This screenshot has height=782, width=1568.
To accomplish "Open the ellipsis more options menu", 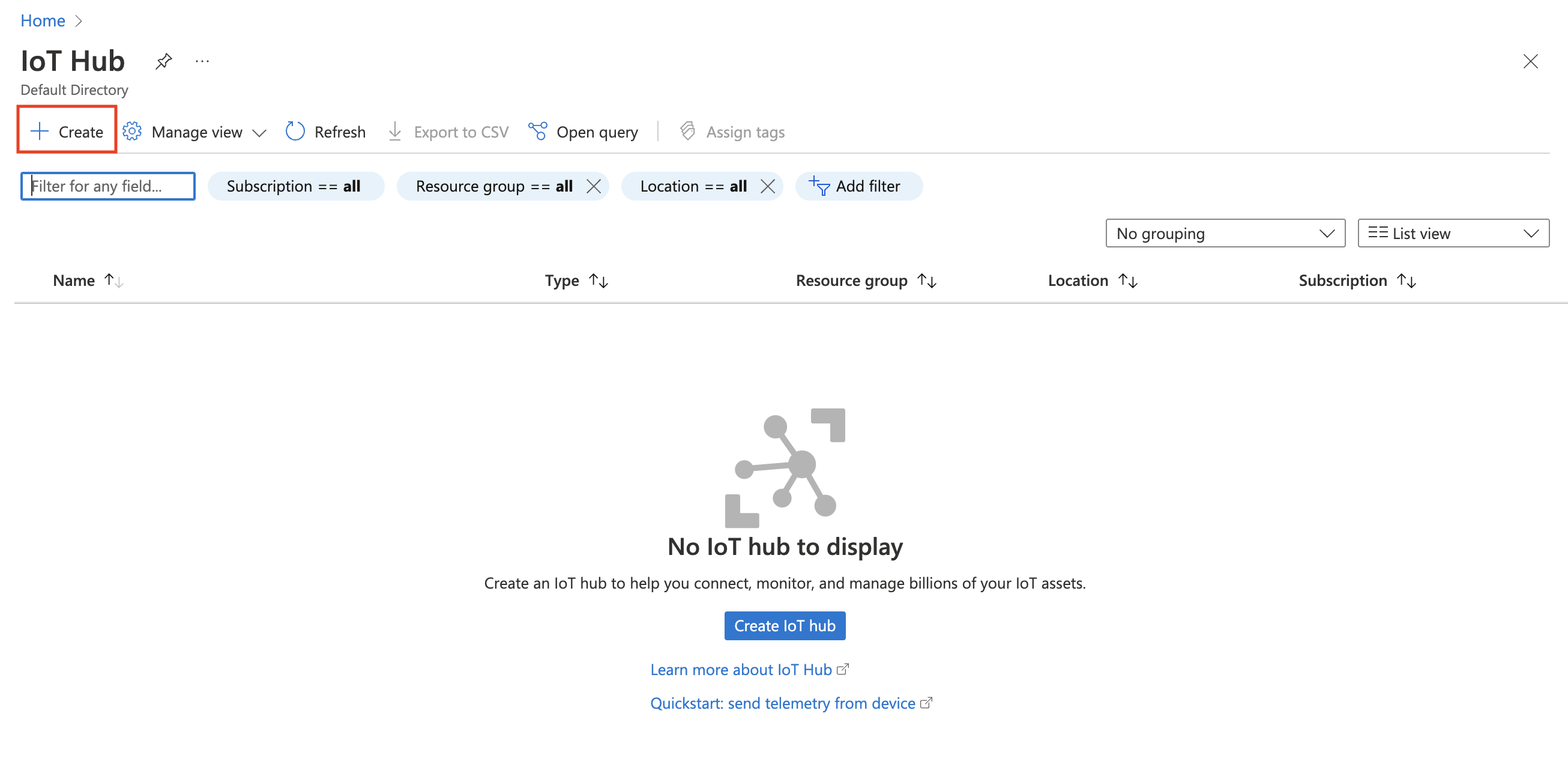I will [x=202, y=60].
